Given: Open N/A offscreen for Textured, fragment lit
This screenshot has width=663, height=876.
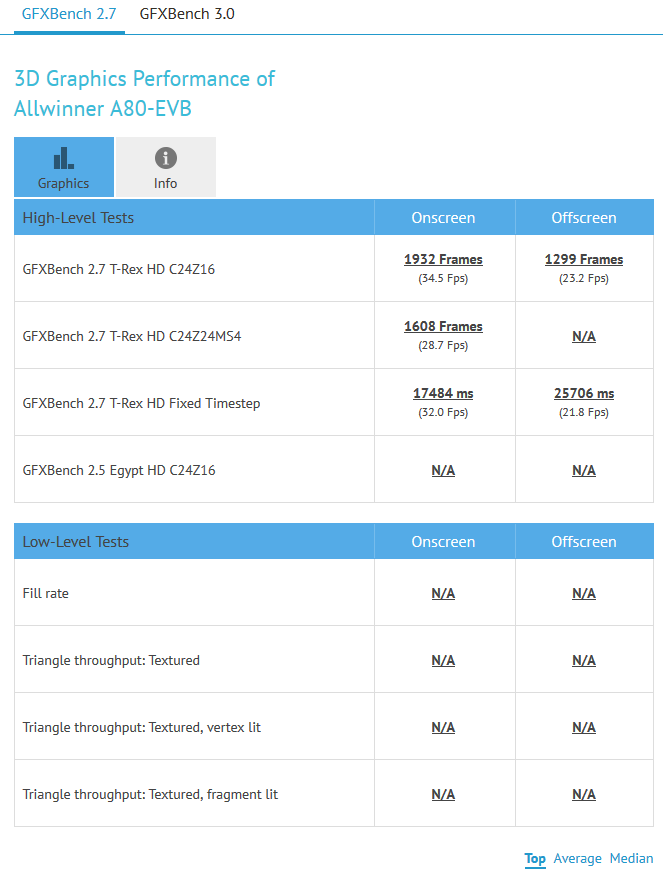Looking at the screenshot, I should click(x=584, y=794).
